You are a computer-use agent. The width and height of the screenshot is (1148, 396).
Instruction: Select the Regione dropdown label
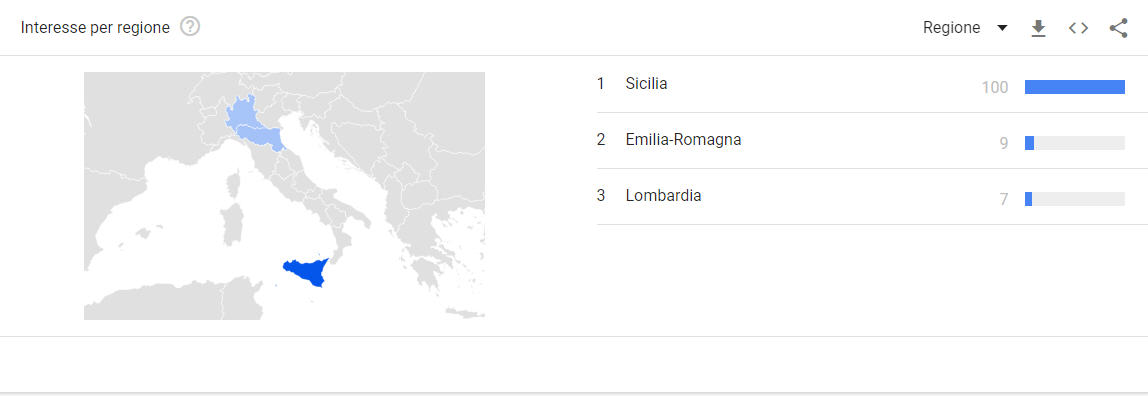[x=951, y=28]
